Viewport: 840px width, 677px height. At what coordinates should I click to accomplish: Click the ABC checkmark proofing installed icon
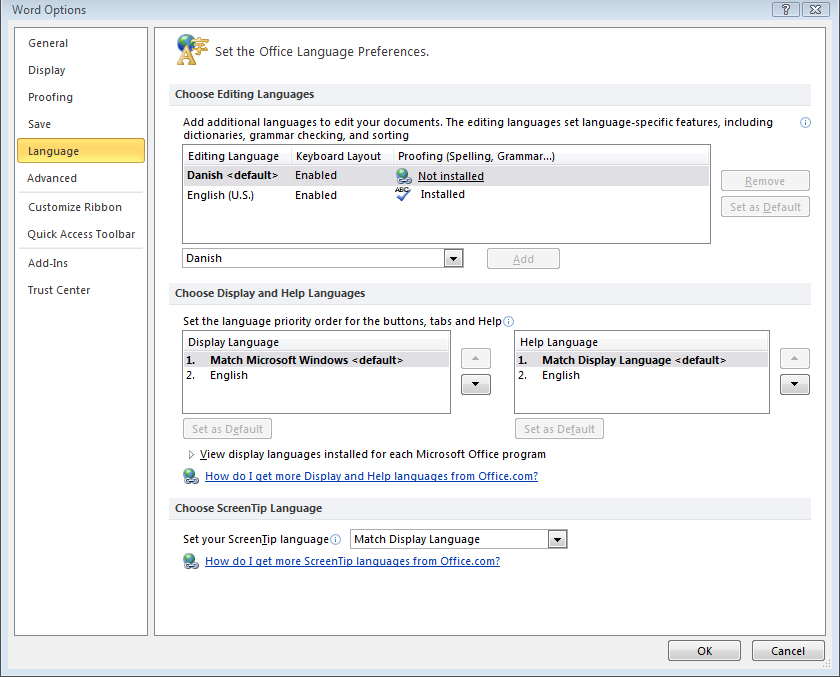click(403, 195)
